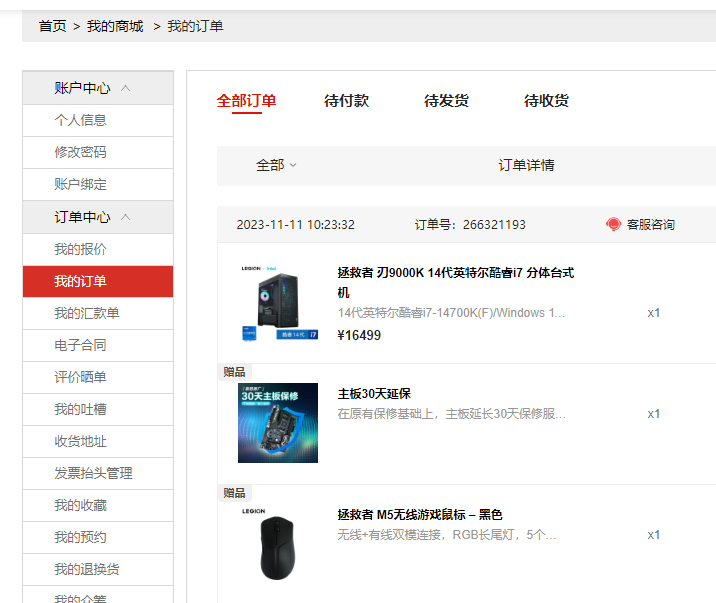Open the 30天主板保修 gift thumbnail
716x603 pixels.
coord(278,423)
